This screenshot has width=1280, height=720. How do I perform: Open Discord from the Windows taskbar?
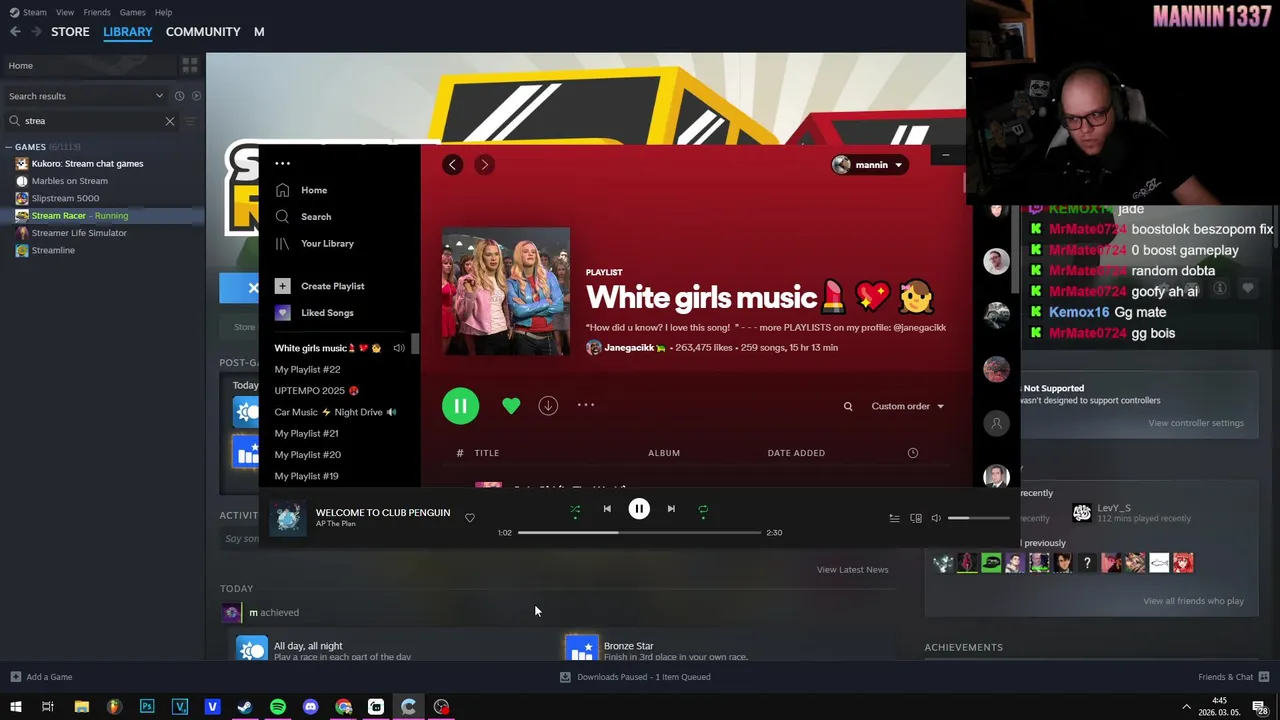[311, 707]
